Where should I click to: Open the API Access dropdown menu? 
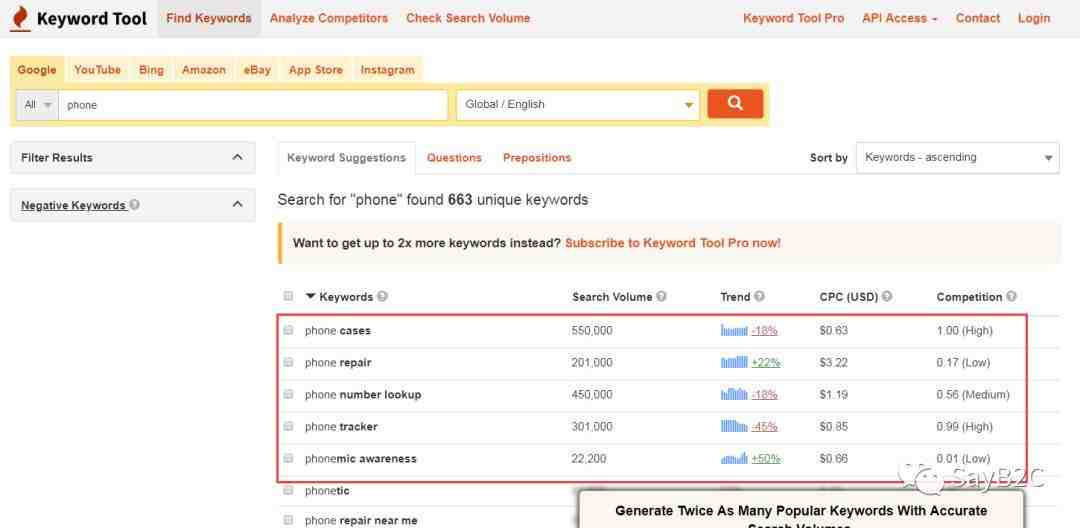pyautogui.click(x=900, y=19)
